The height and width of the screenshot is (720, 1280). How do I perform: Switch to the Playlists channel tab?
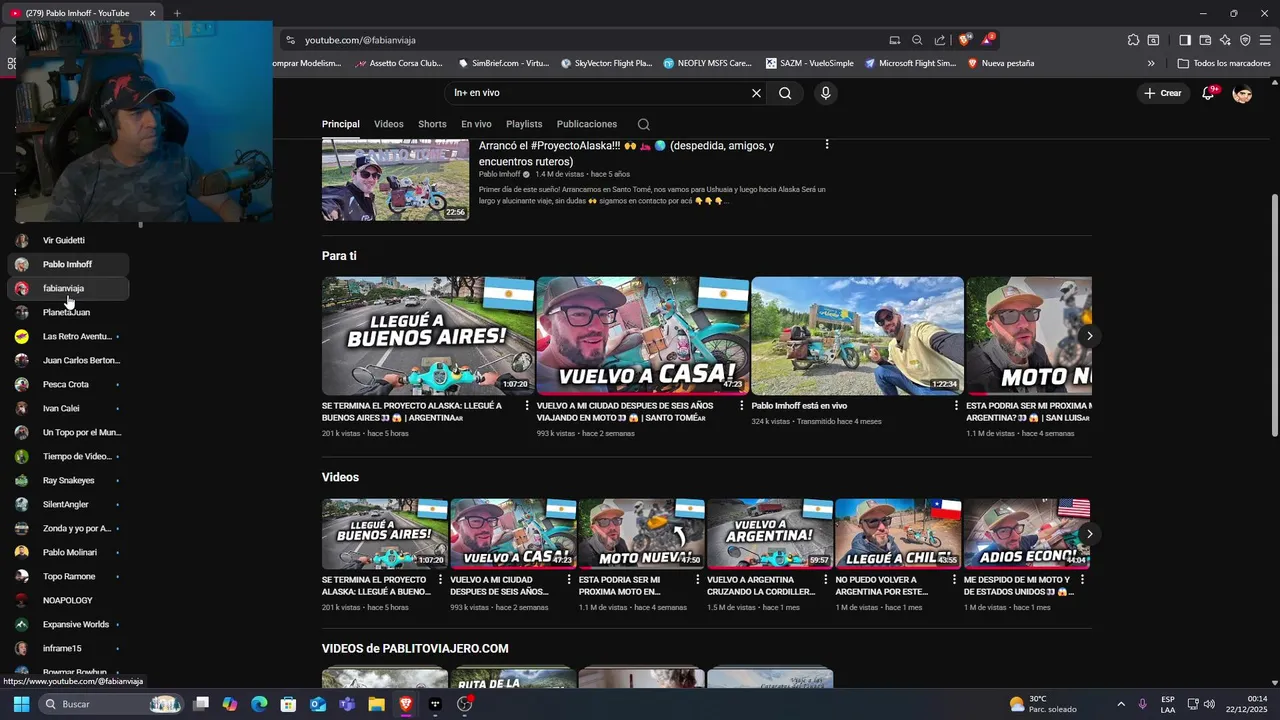pos(524,124)
